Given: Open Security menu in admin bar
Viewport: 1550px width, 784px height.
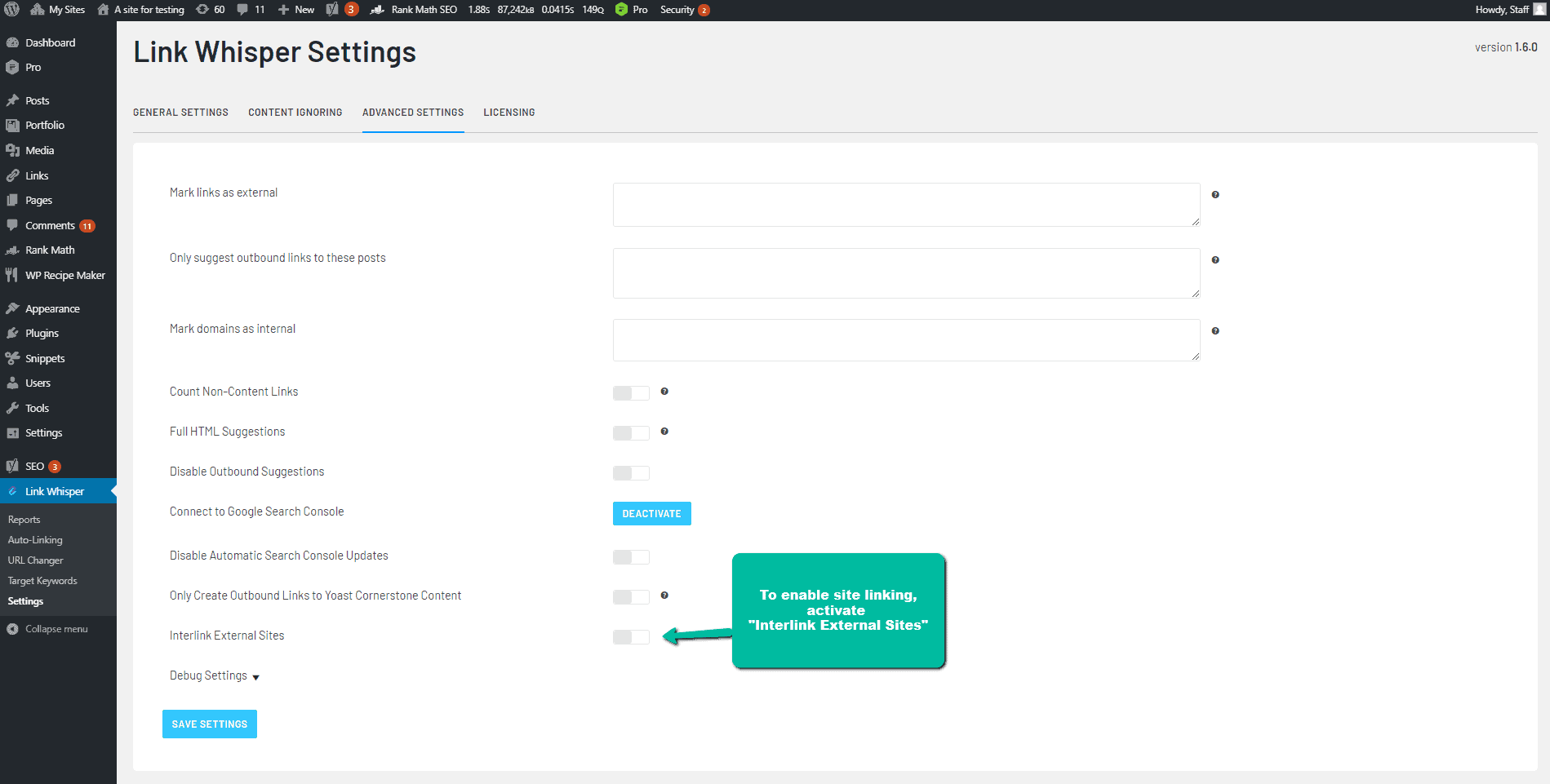Looking at the screenshot, I should 685,10.
